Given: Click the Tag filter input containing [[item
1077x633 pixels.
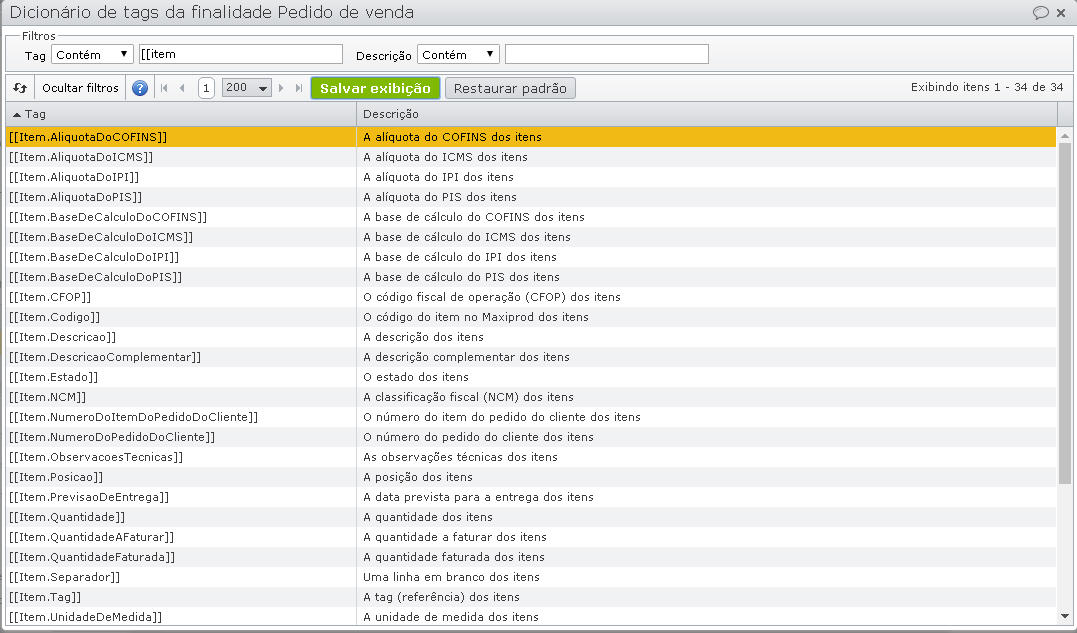Looking at the screenshot, I should coord(240,54).
